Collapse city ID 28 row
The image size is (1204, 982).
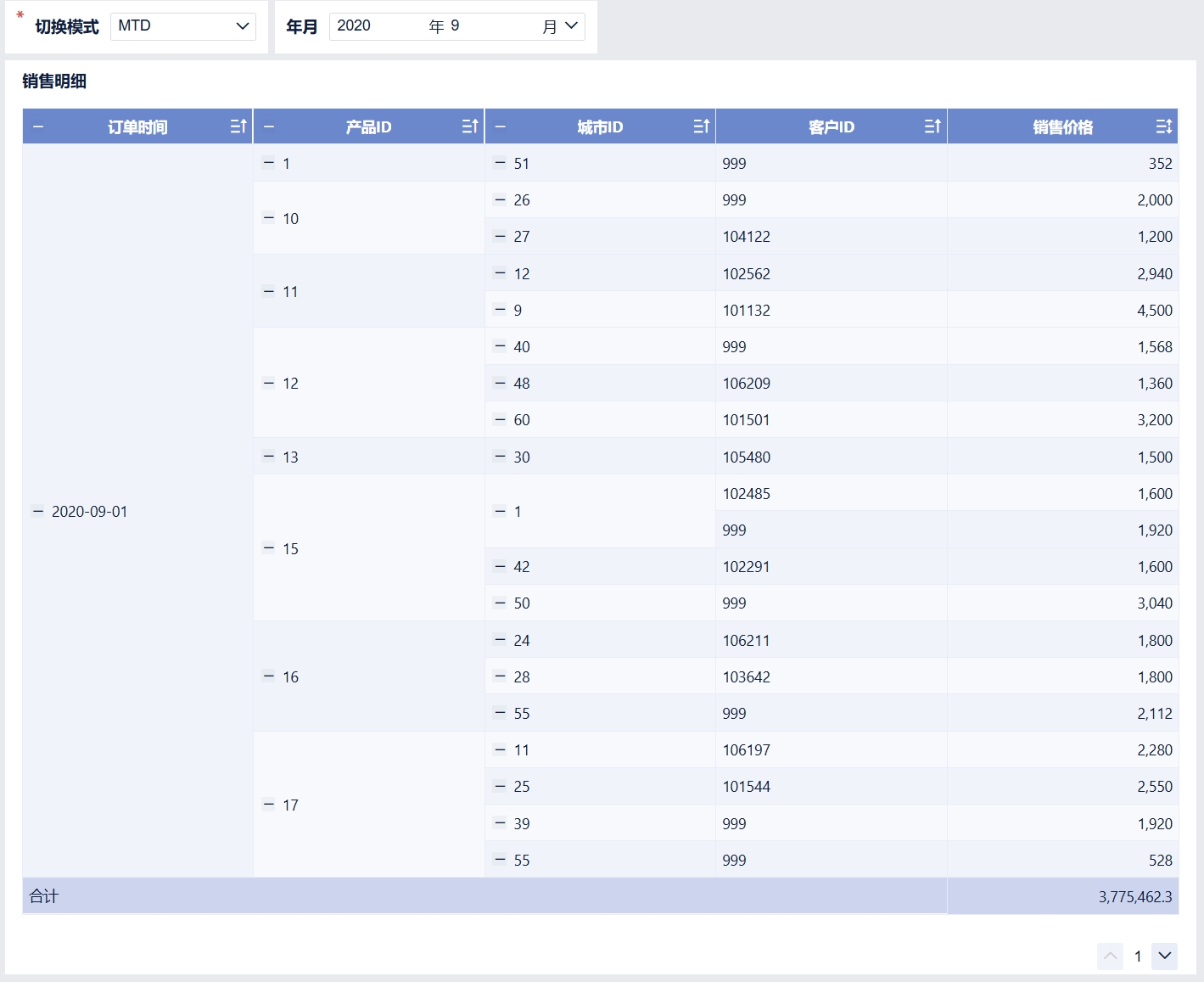pyautogui.click(x=501, y=676)
